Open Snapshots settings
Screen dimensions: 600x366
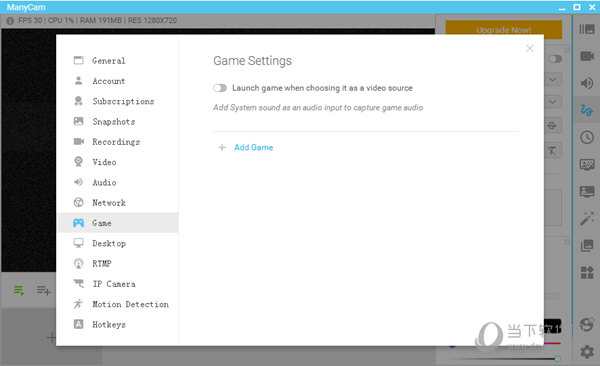pyautogui.click(x=117, y=121)
